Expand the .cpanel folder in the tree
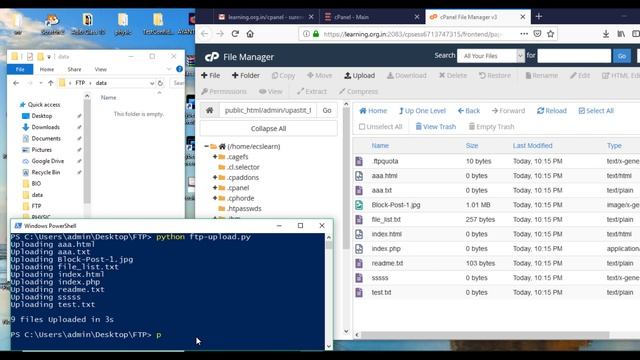 point(215,188)
